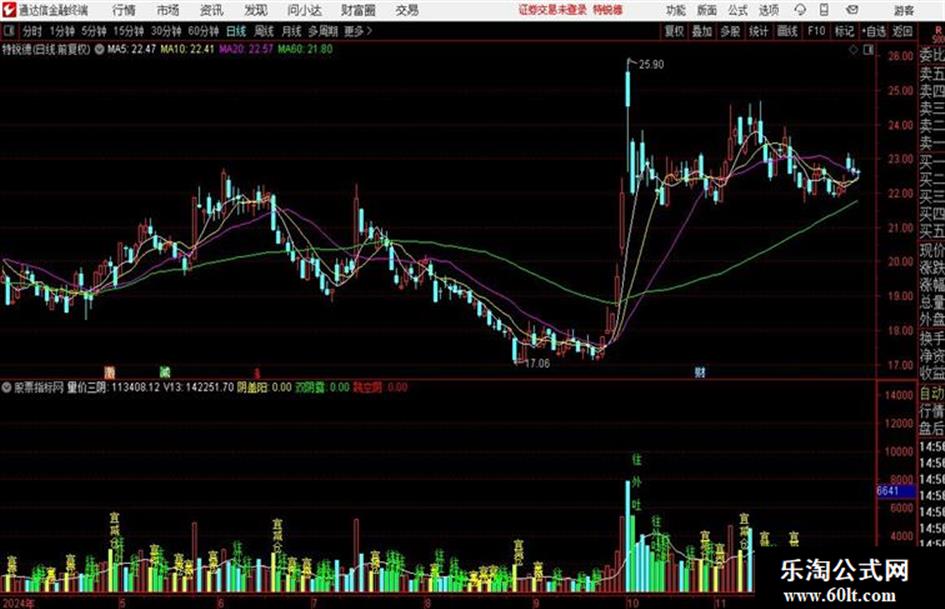This screenshot has height=609, width=945.
Task: Click the 复权 toolbar button
Action: (x=674, y=31)
